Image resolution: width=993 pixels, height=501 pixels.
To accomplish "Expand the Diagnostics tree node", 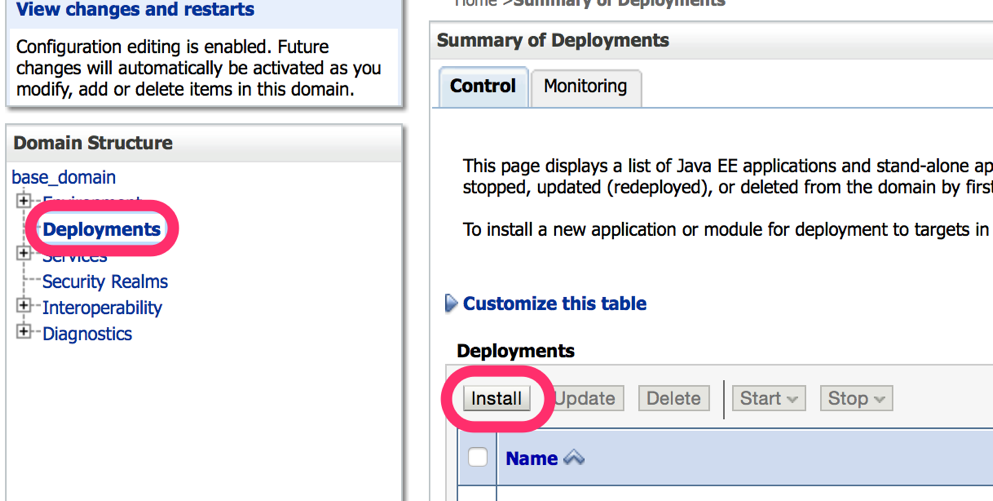I will (24, 332).
